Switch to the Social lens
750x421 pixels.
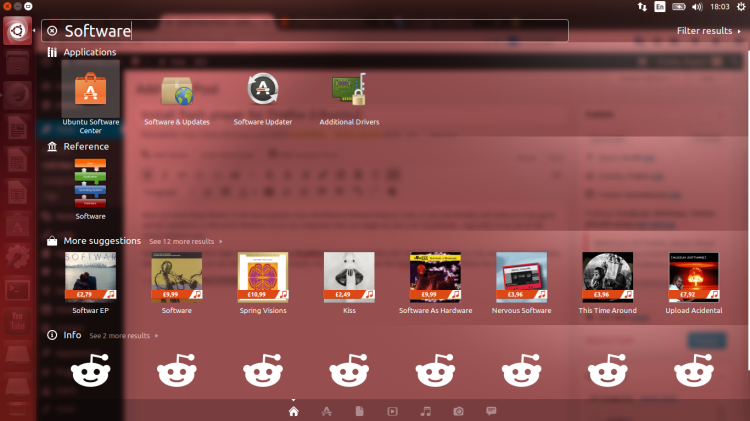(x=491, y=411)
